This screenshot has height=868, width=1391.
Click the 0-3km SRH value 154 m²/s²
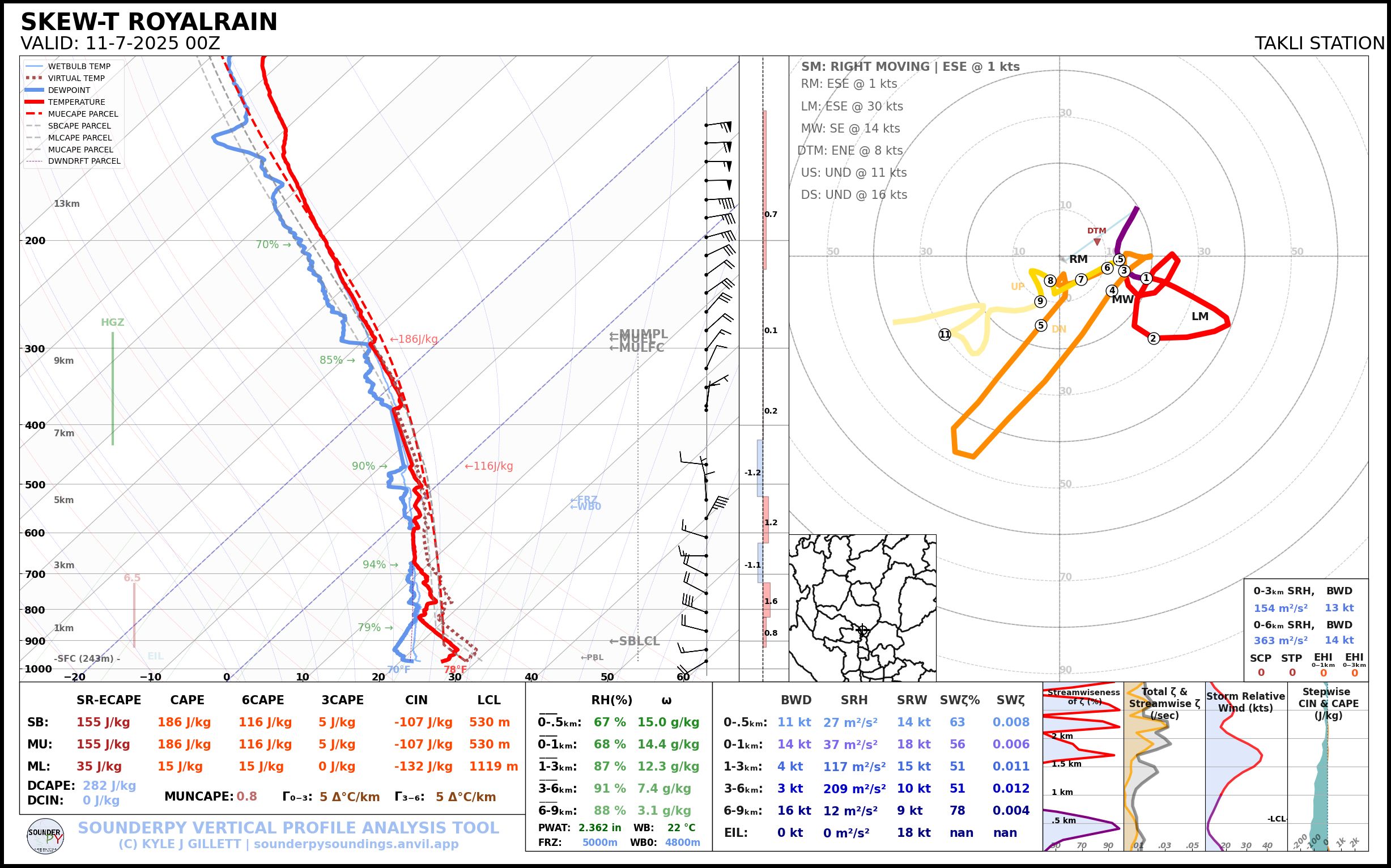coord(1280,608)
